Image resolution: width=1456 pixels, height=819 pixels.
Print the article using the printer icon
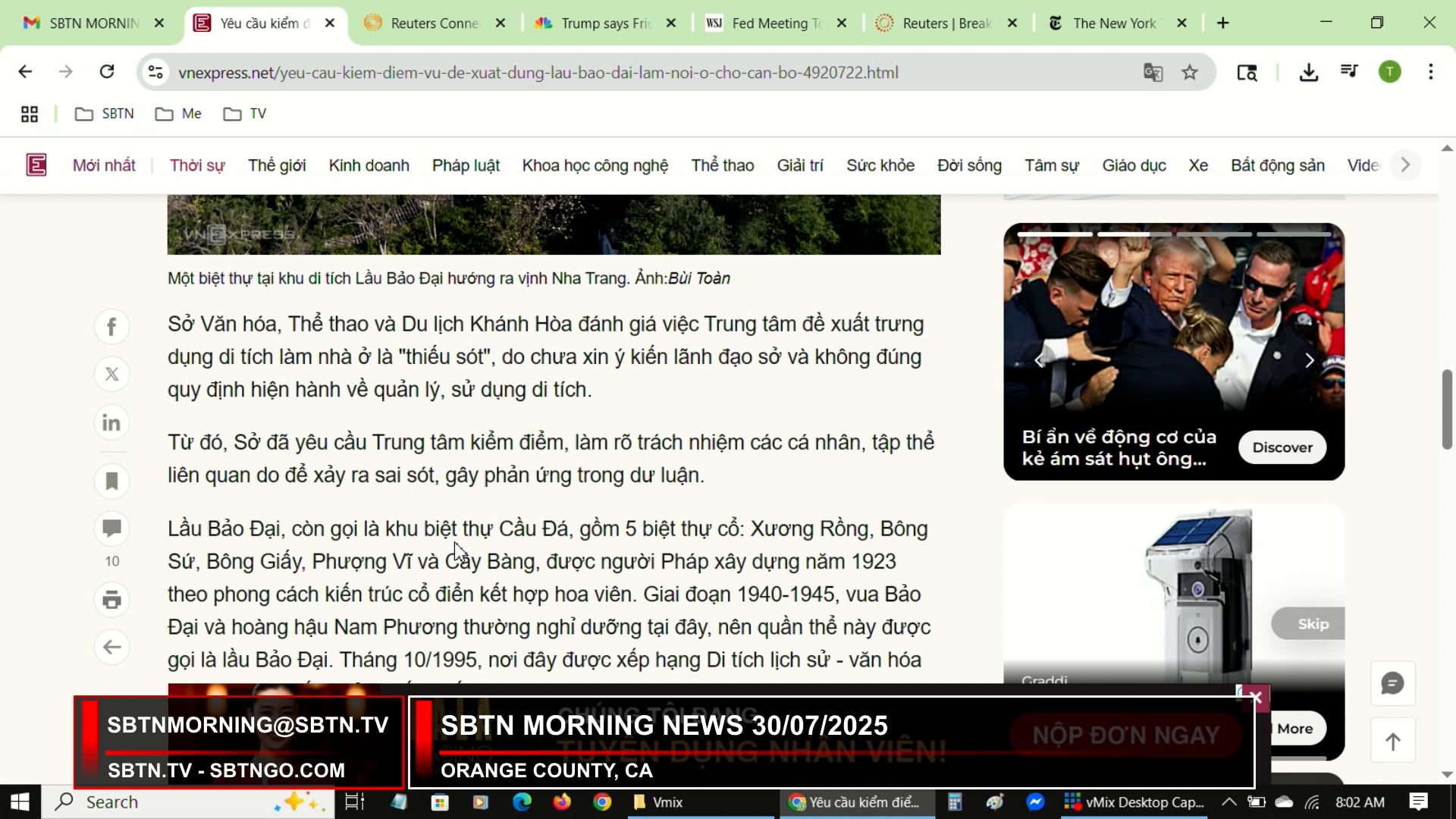point(111,599)
